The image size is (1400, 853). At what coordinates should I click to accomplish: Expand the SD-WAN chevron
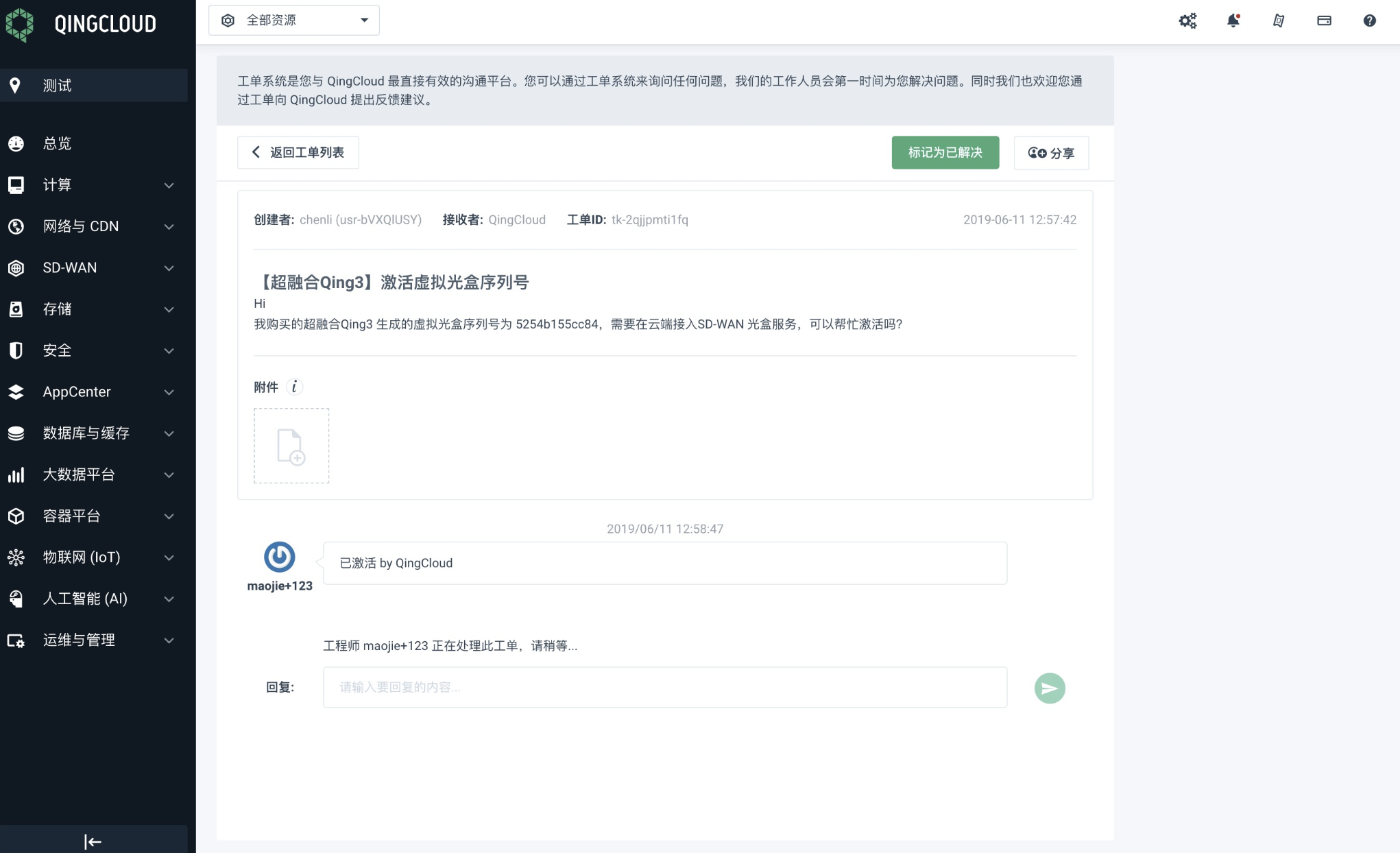(169, 268)
